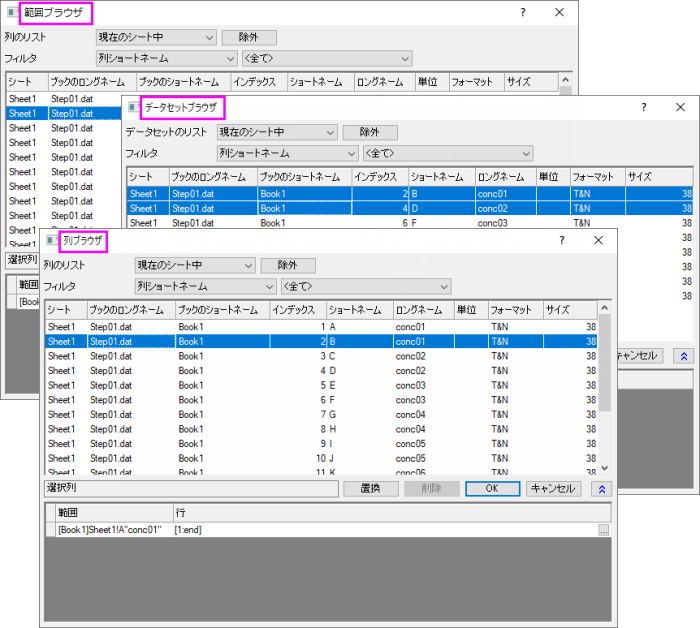Screen dimensions: 700x628
Task: Open <全て> dropdown in データセットブラウザ
Action: point(448,154)
